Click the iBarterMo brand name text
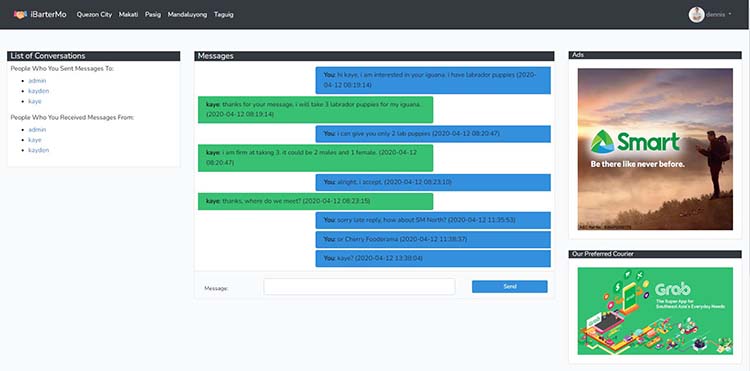Viewport: 750px width, 371px height. 48,15
